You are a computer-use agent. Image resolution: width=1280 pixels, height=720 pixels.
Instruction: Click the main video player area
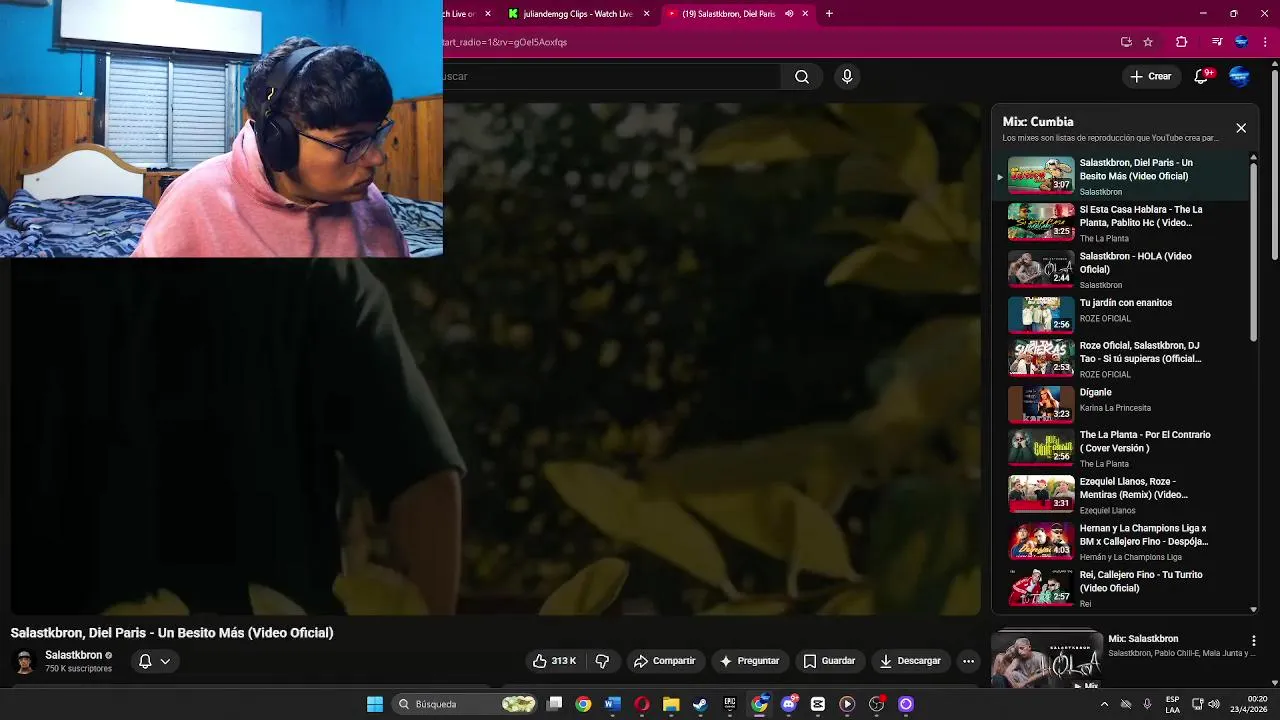pos(495,358)
